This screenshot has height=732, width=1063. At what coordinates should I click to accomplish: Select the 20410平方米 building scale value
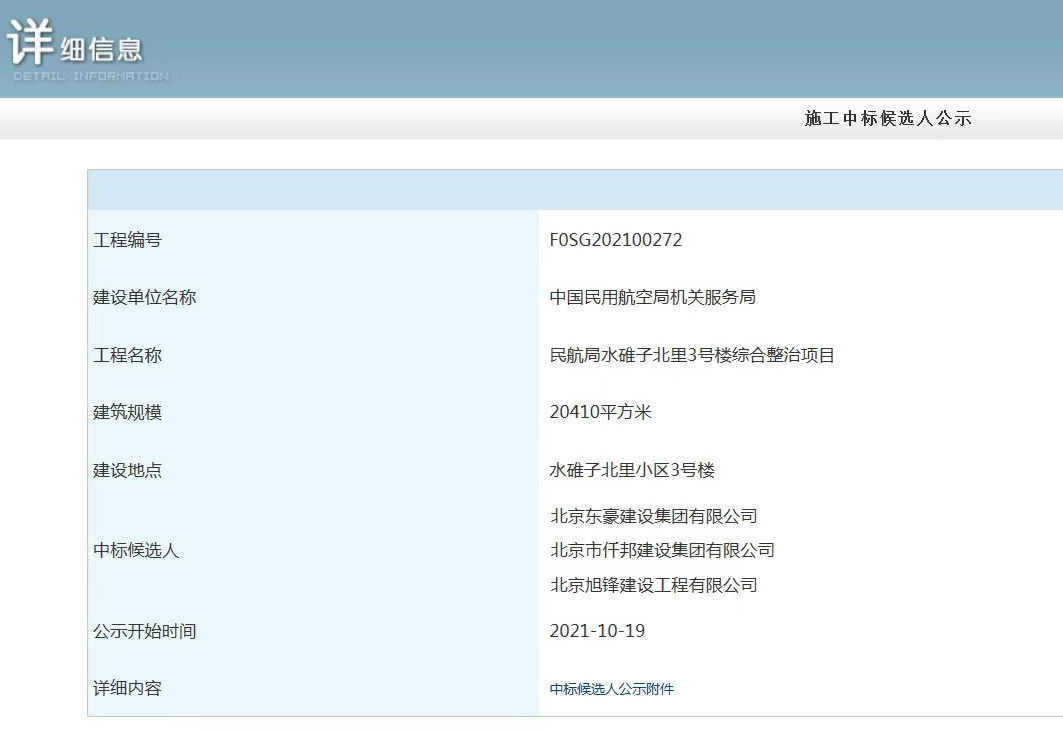(600, 412)
